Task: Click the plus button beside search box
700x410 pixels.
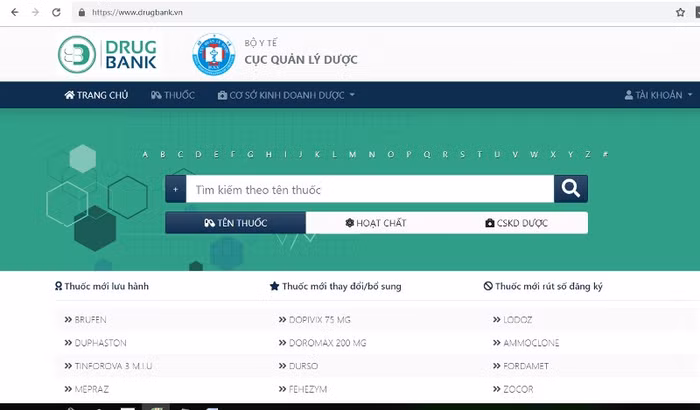Action: 175,189
